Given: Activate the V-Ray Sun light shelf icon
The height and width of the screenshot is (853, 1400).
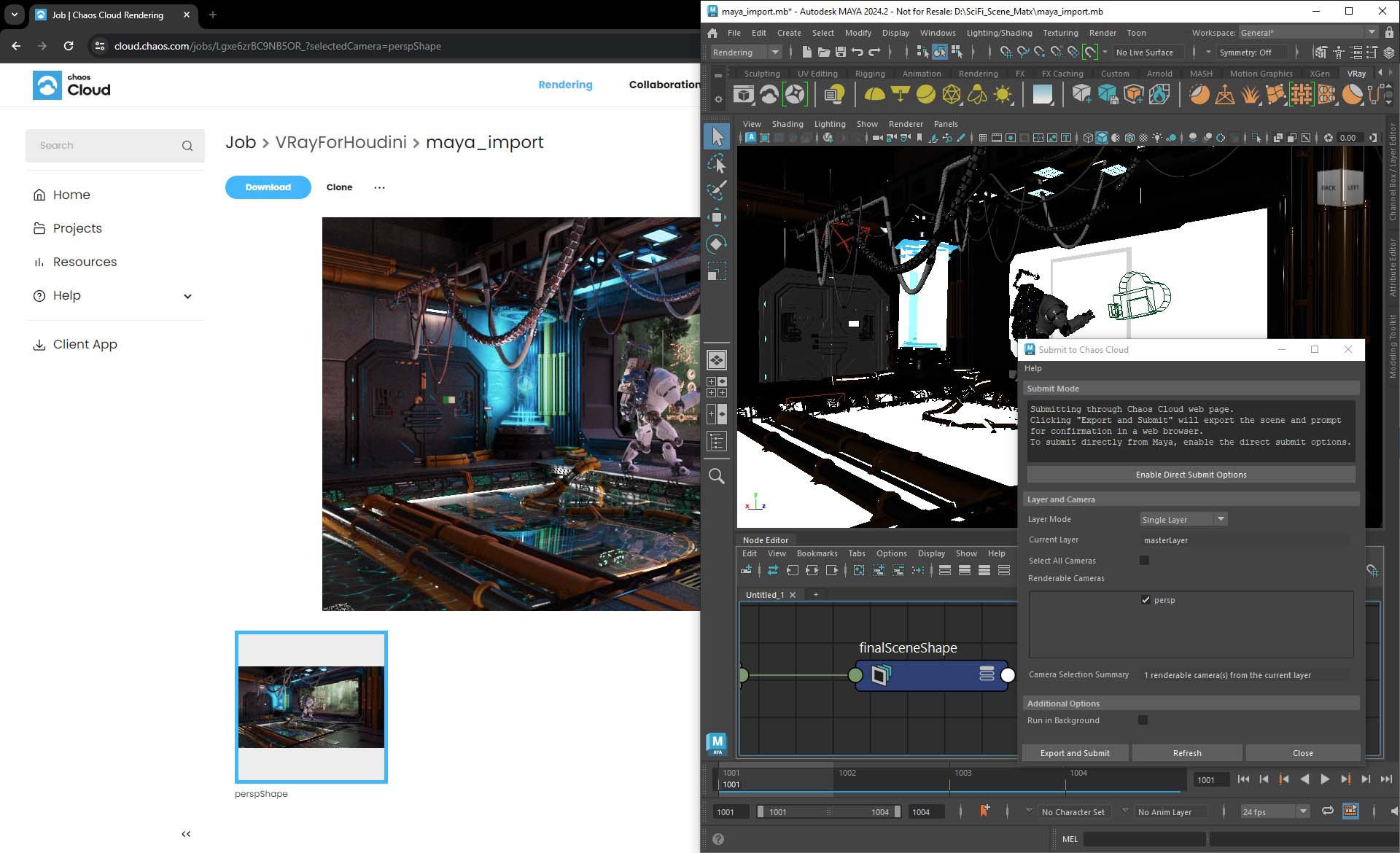Looking at the screenshot, I should coord(1003,94).
